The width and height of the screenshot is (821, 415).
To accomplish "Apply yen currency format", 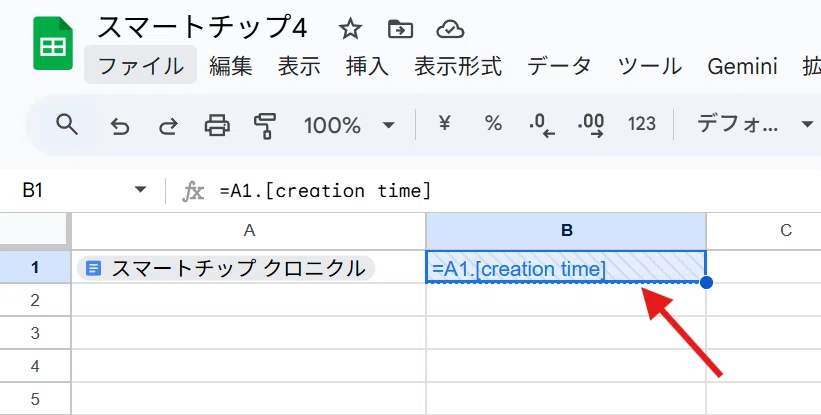I will click(445, 124).
